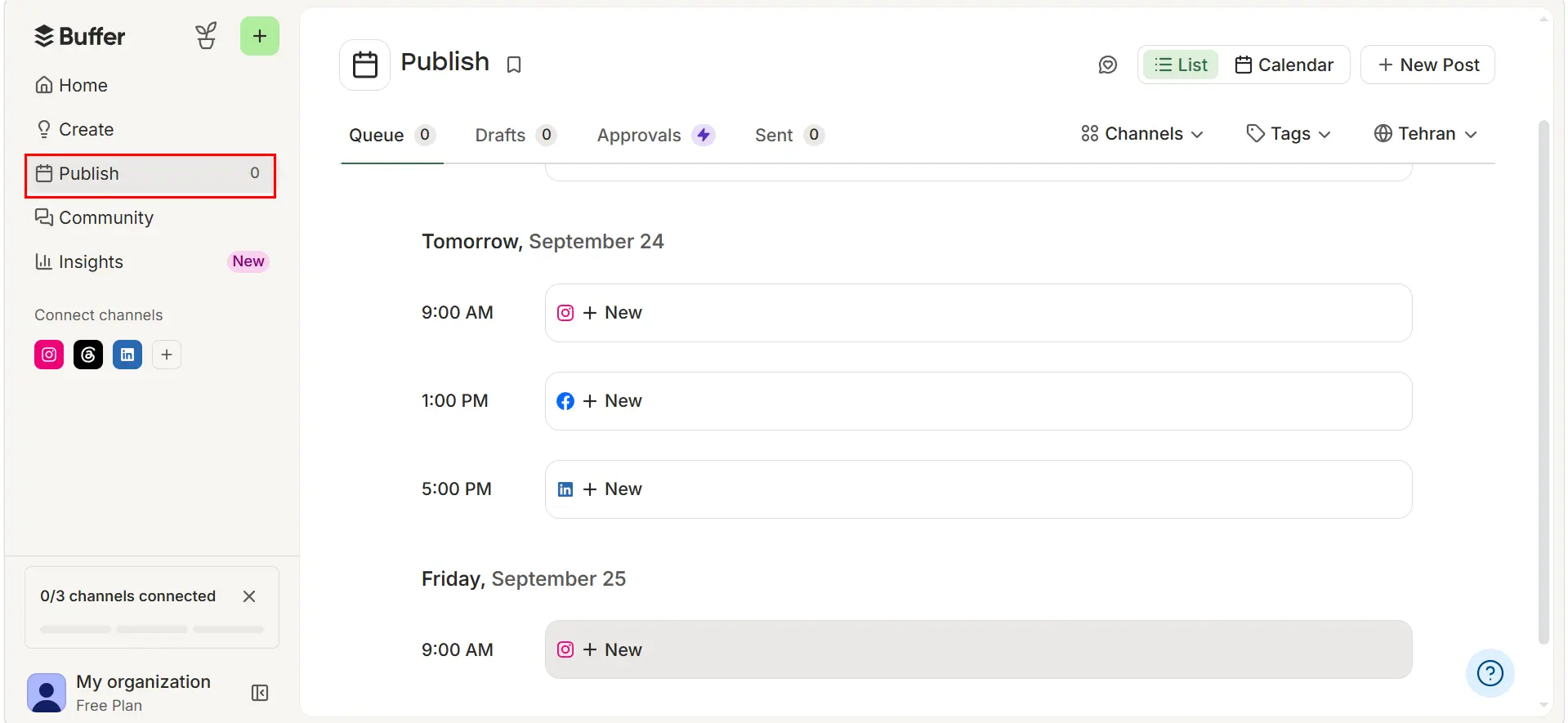Add new LinkedIn post at 5:00 PM
This screenshot has height=723, width=1568.
pos(978,489)
